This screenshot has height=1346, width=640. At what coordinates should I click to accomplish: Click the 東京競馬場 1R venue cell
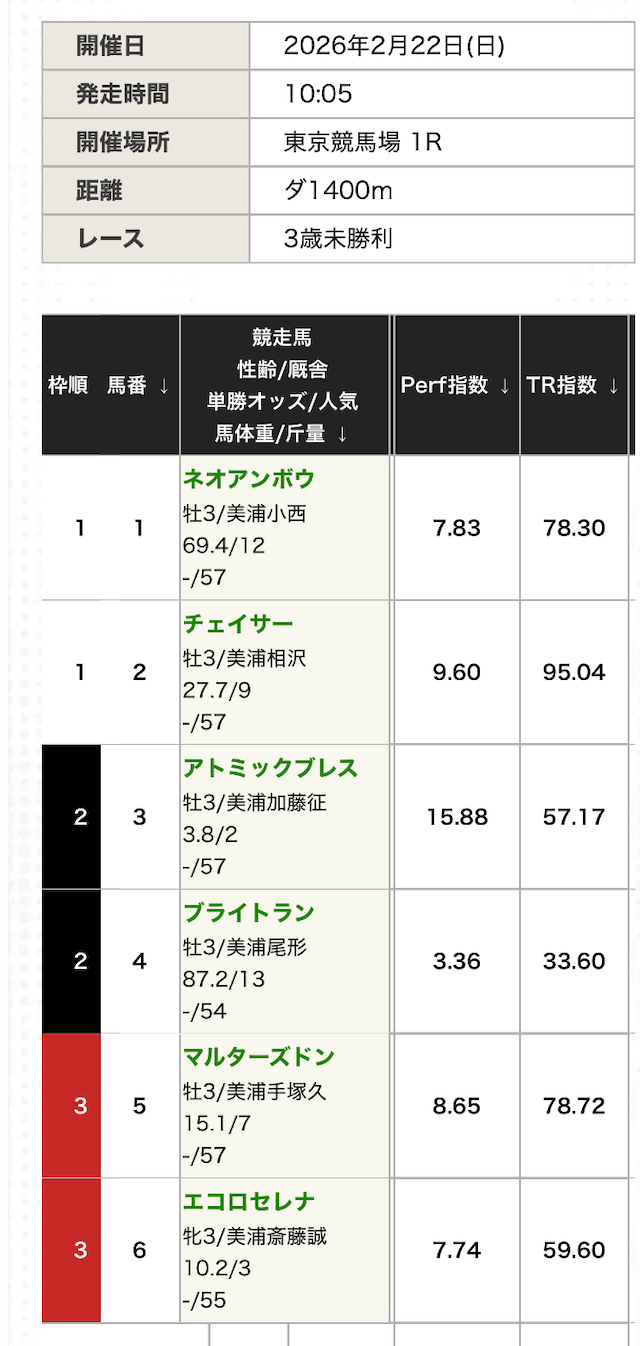coord(362,142)
